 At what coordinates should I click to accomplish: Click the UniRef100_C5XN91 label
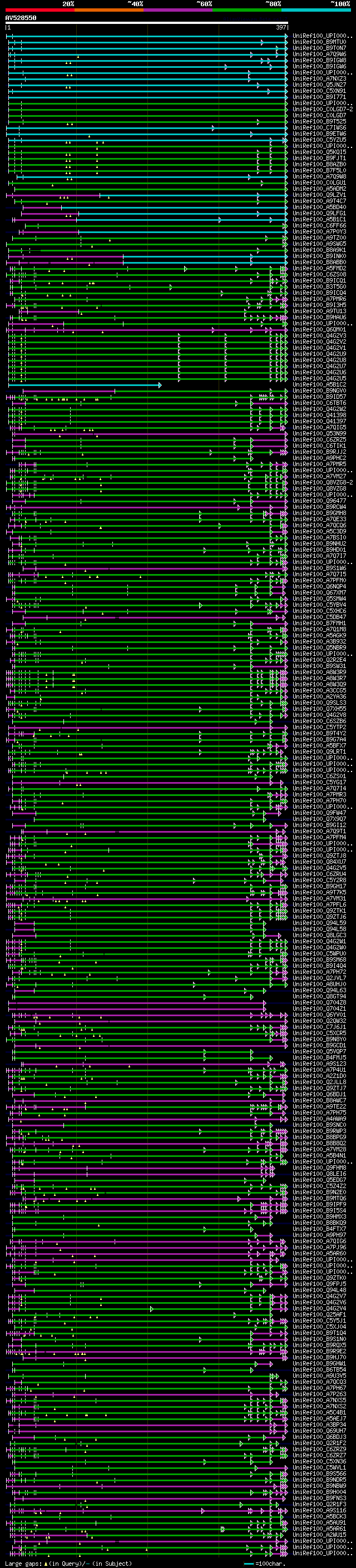pyautogui.click(x=319, y=91)
